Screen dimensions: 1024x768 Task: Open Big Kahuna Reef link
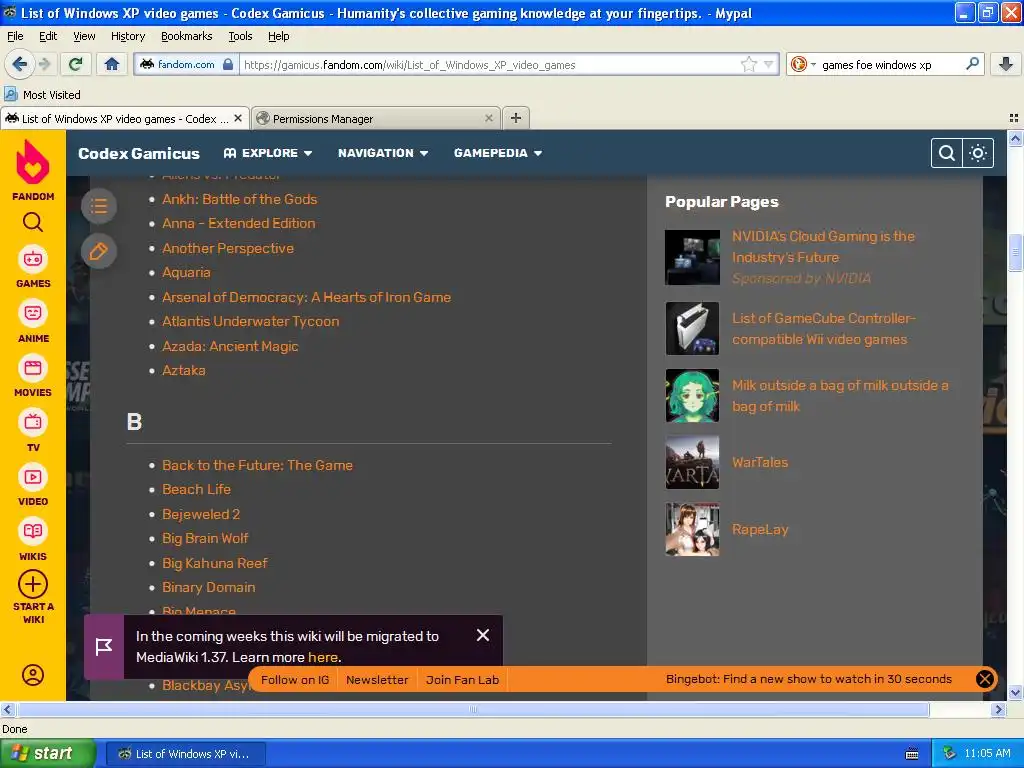pyautogui.click(x=215, y=563)
